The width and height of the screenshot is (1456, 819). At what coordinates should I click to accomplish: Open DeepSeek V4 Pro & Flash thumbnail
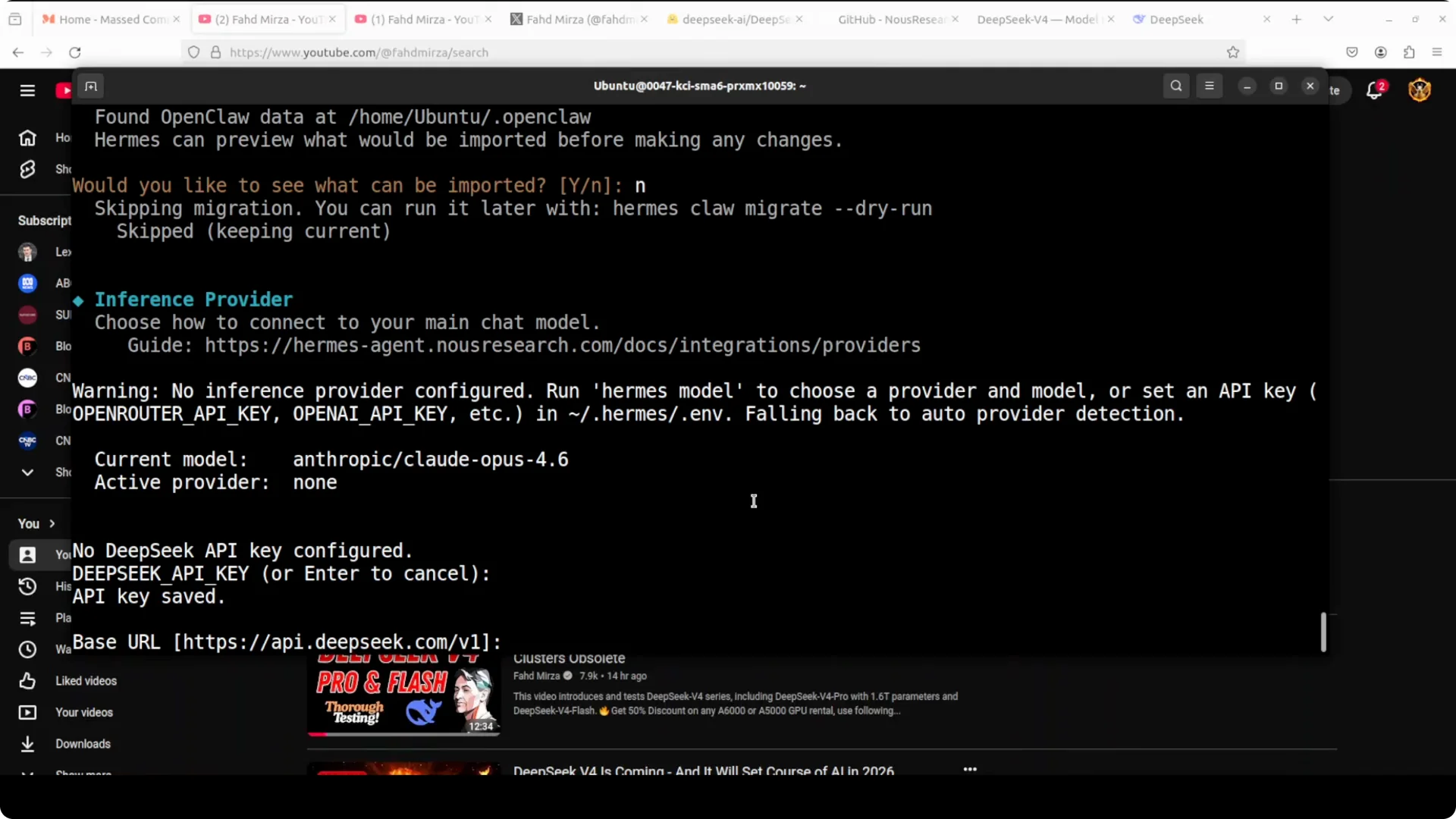pyautogui.click(x=403, y=695)
